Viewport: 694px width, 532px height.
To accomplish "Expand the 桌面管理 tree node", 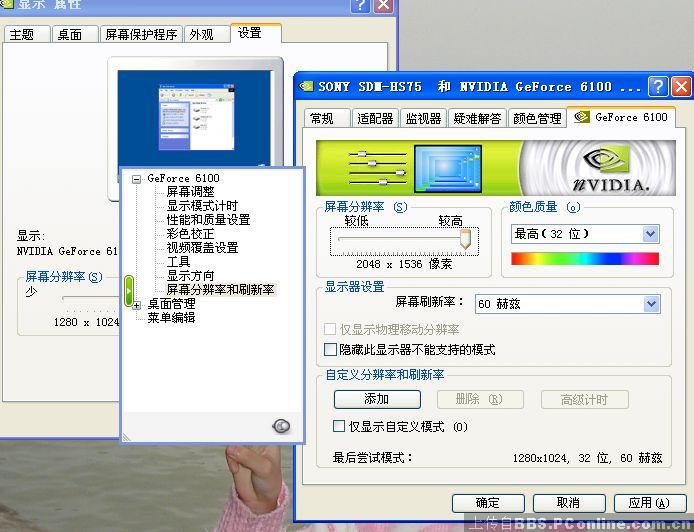I will (136, 305).
